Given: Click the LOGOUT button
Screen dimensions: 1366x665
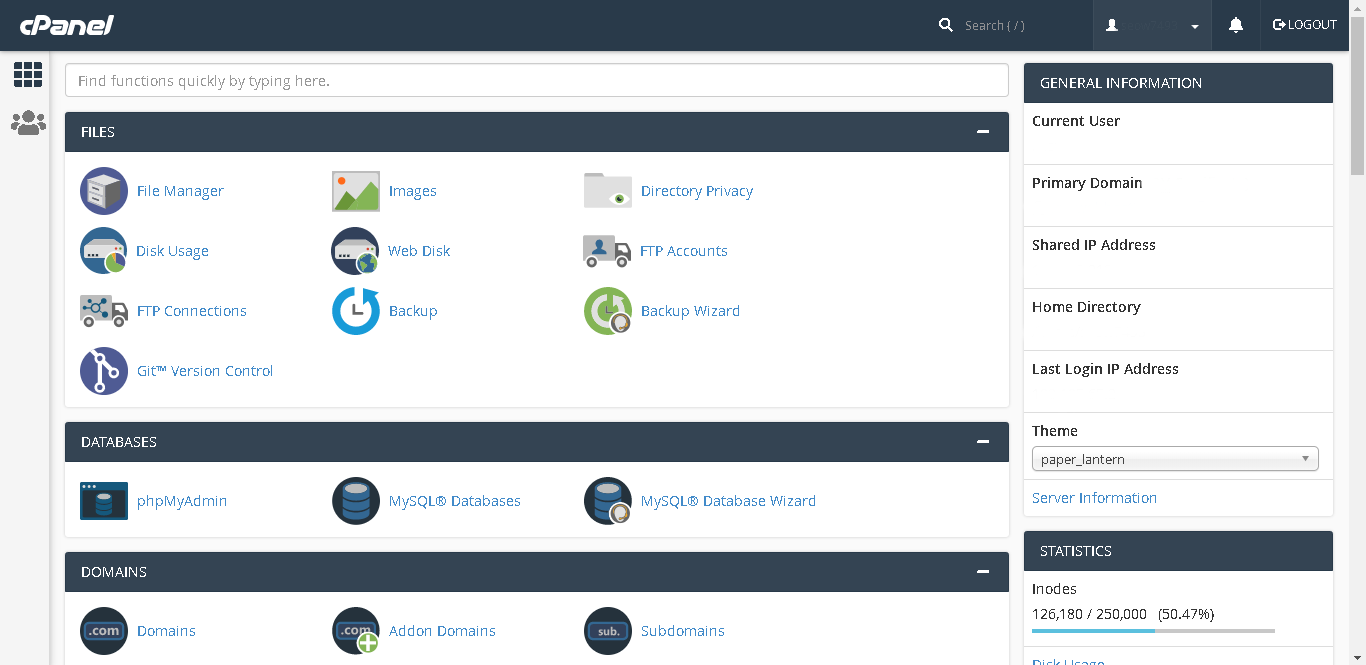Looking at the screenshot, I should (x=1305, y=25).
